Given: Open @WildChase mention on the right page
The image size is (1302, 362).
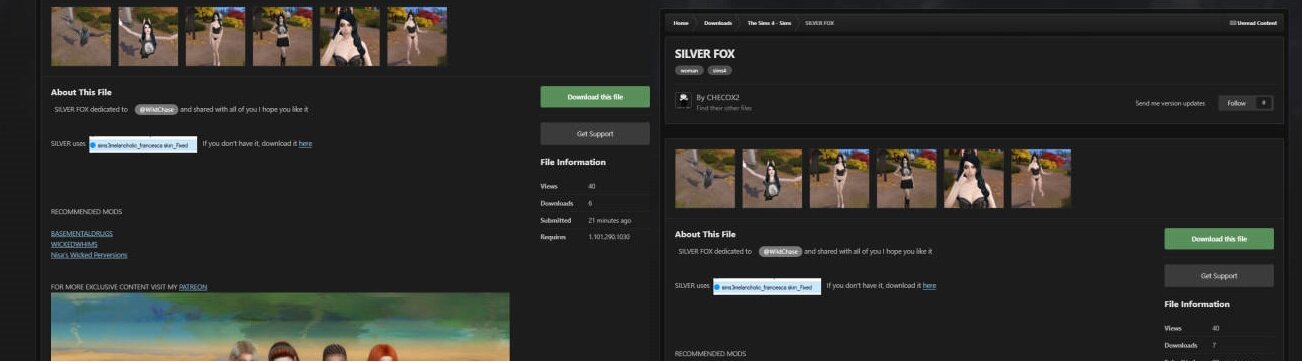Looking at the screenshot, I should pos(780,251).
